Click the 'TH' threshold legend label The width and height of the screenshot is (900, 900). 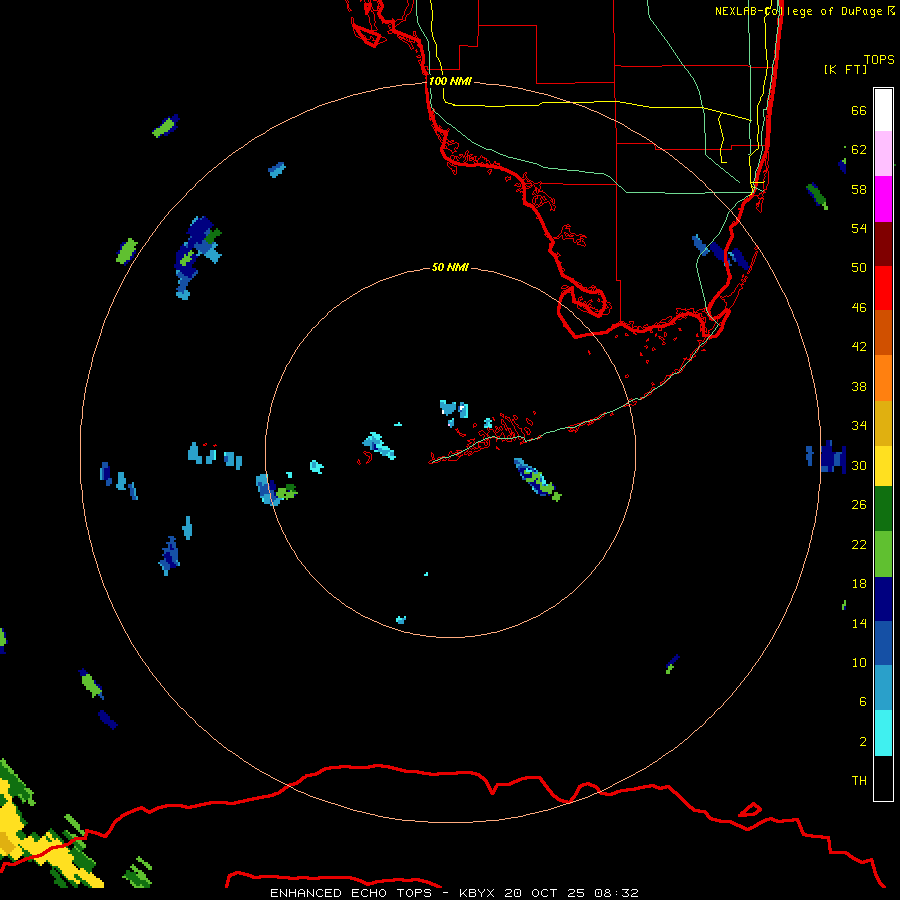[x=859, y=780]
